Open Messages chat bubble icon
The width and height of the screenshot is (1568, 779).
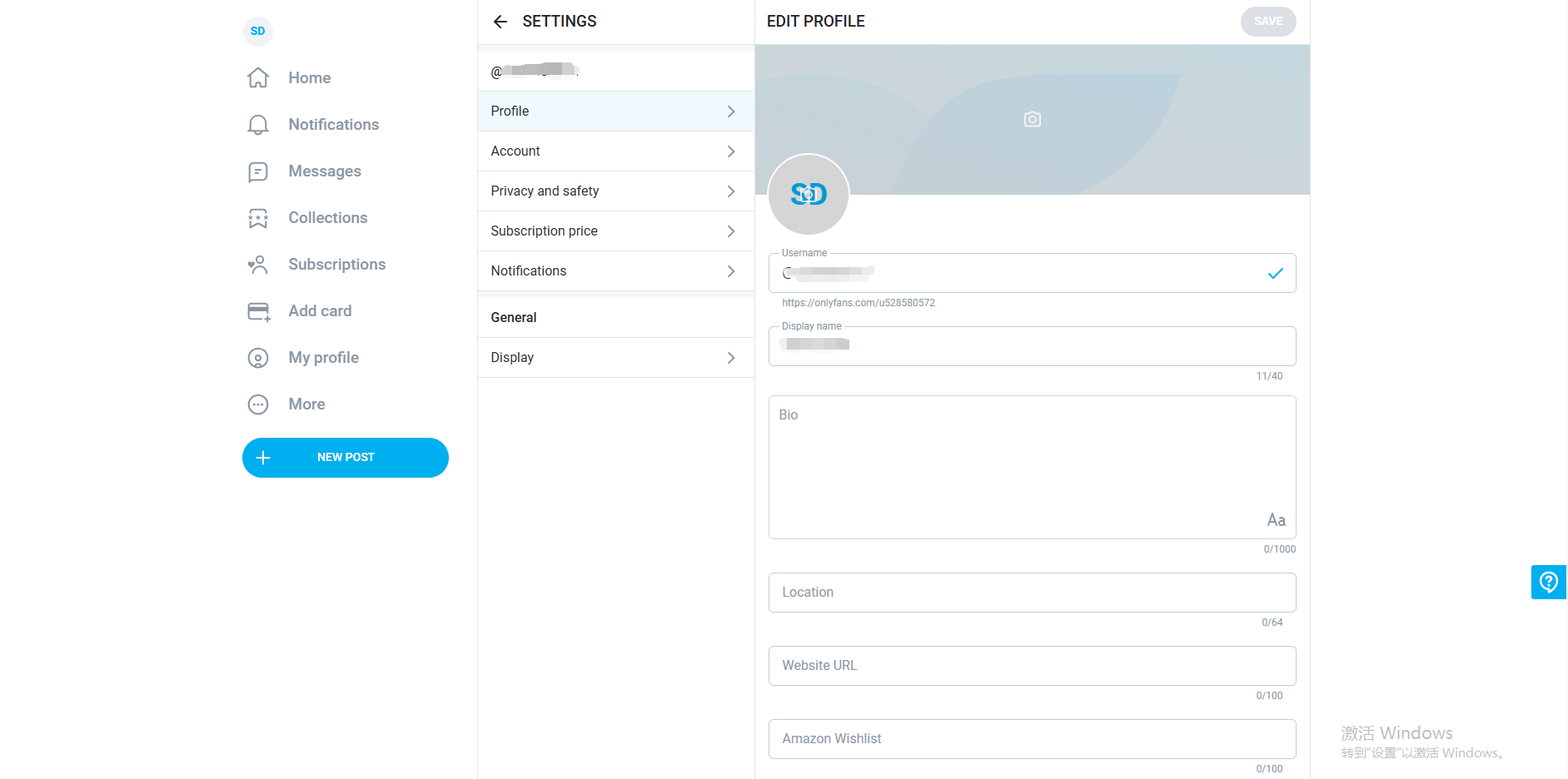point(258,171)
